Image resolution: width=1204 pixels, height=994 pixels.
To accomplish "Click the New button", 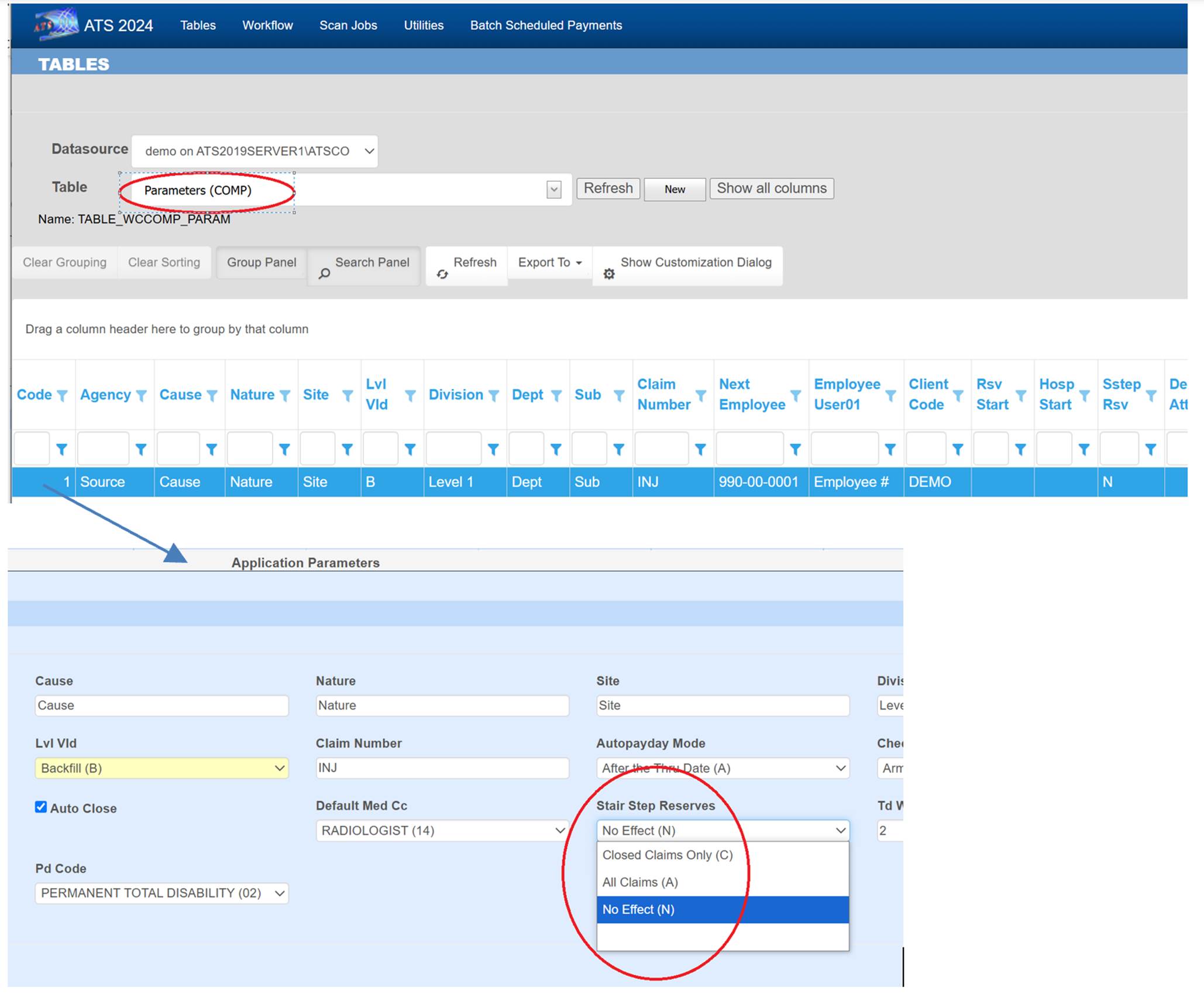I will [674, 189].
